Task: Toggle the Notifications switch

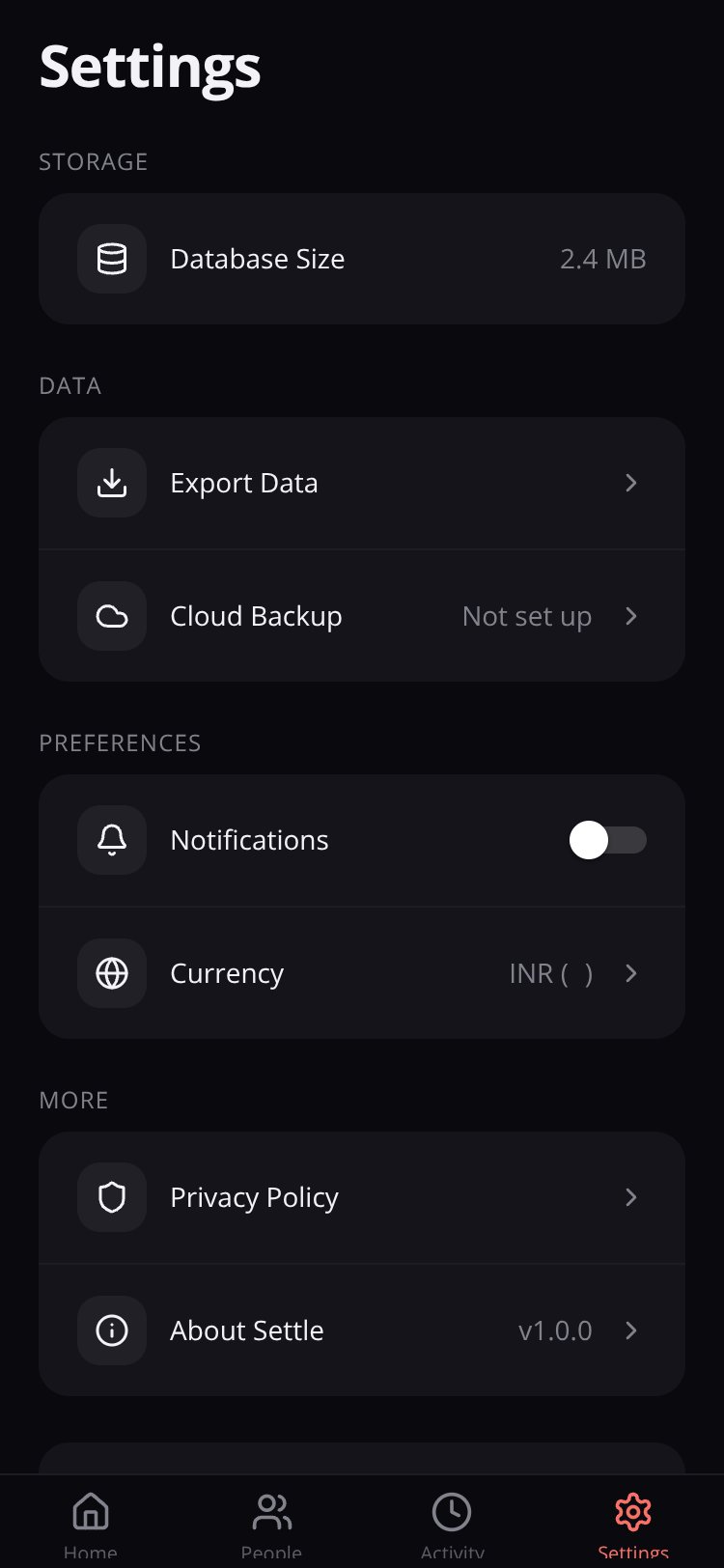Action: (608, 840)
